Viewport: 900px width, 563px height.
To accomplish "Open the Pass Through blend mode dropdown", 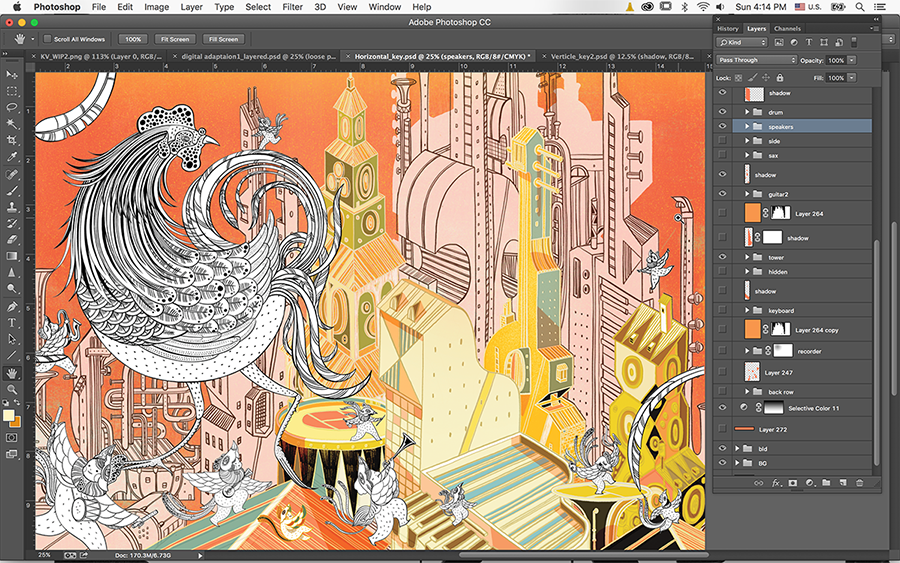I will (x=757, y=60).
